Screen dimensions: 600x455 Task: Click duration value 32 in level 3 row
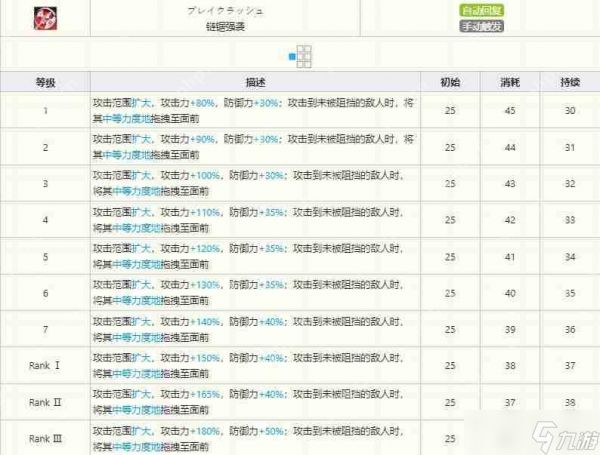(x=570, y=184)
